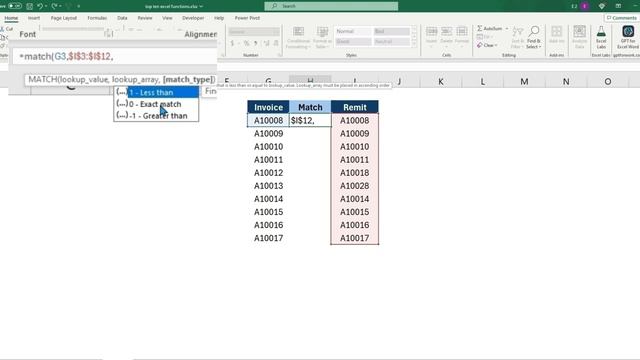640x360 pixels.
Task: Apply accounting dollar format
Action: click(x=232, y=43)
